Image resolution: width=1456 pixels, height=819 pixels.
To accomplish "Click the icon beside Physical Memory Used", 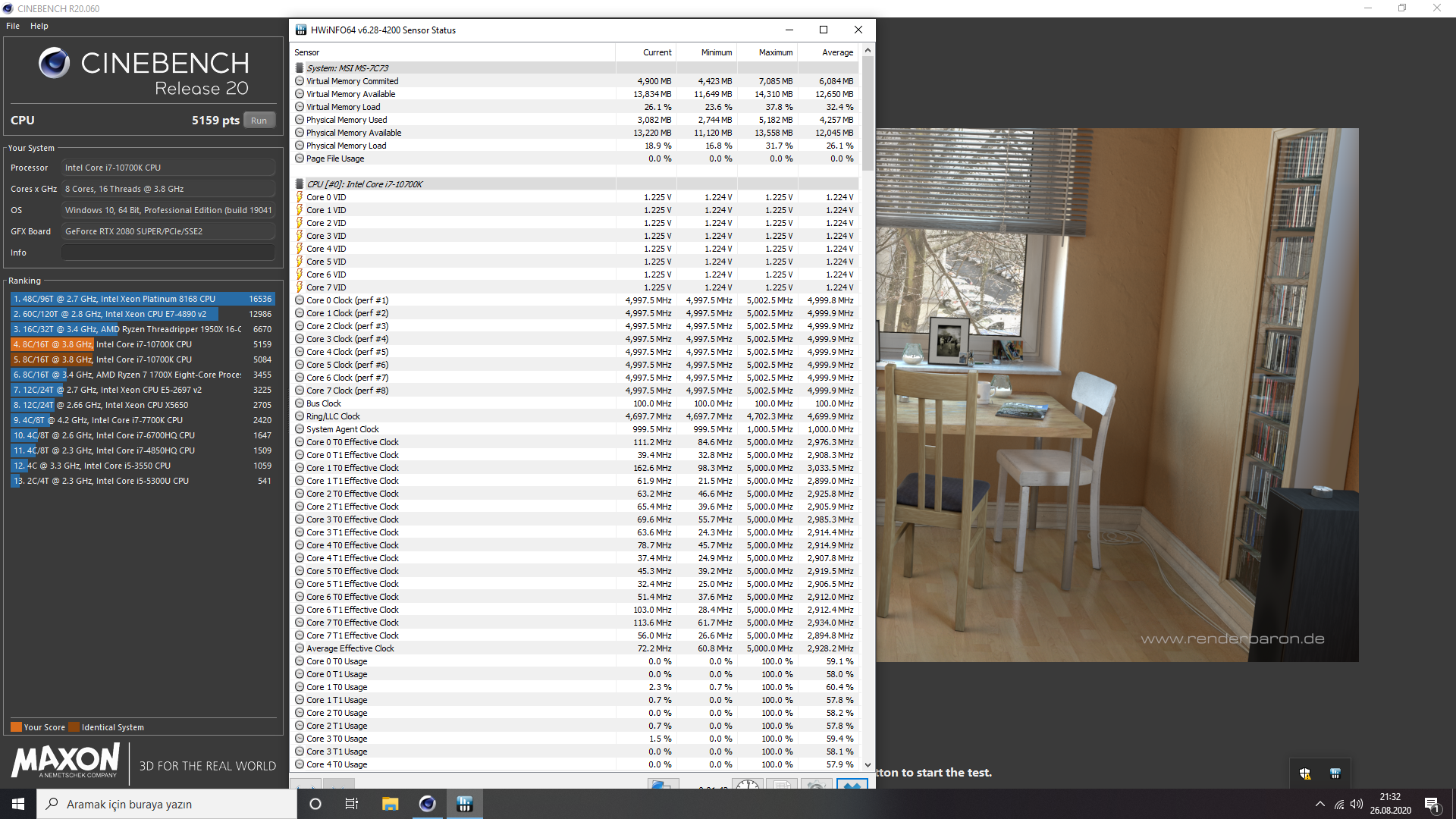I will click(x=300, y=120).
